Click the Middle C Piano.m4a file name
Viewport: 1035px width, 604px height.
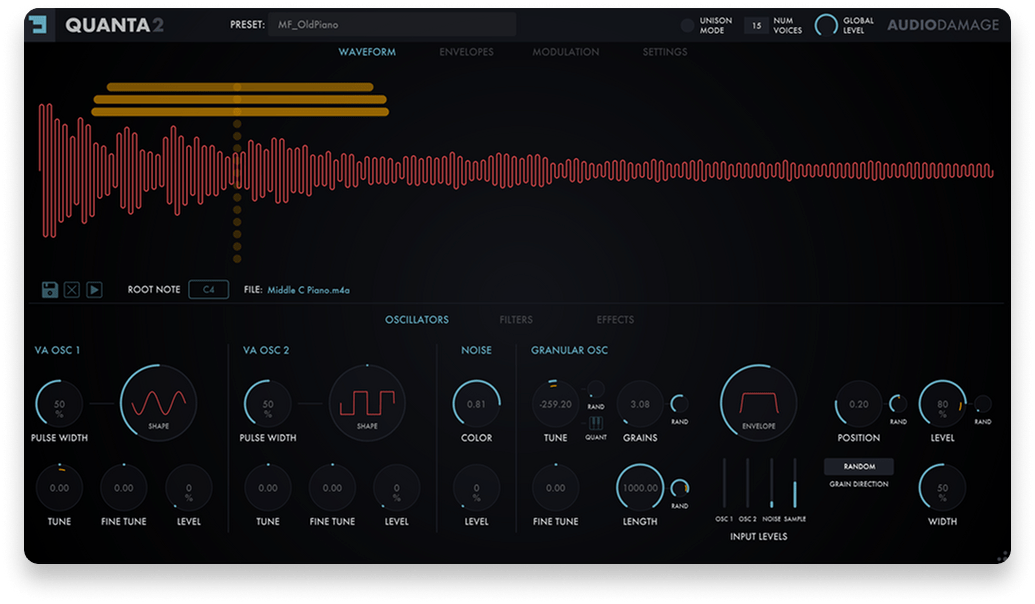309,290
